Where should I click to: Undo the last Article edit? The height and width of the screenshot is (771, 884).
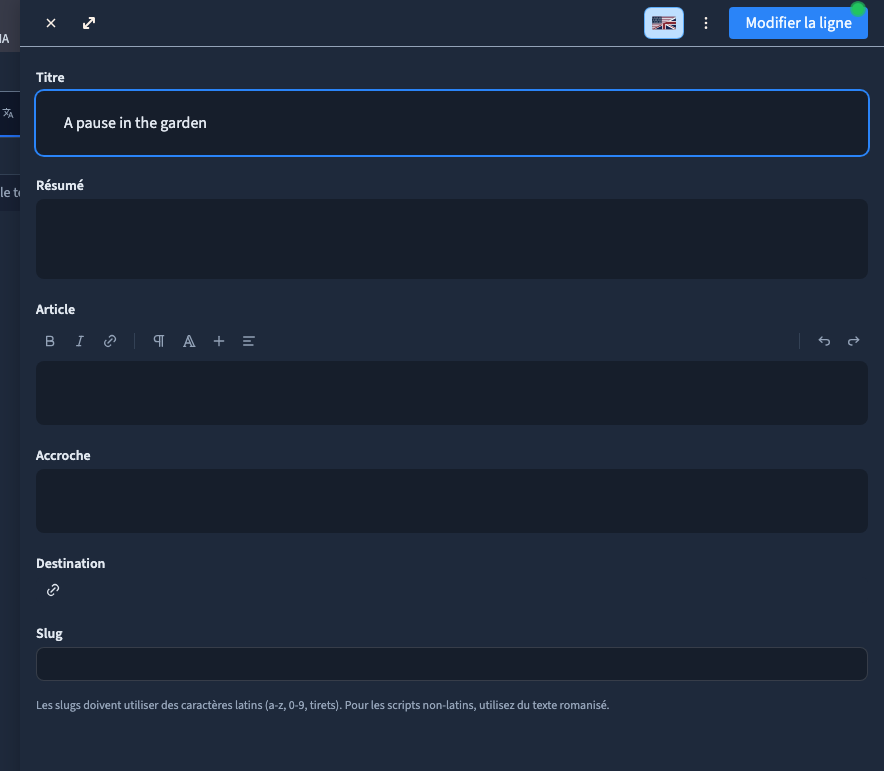[x=824, y=341]
